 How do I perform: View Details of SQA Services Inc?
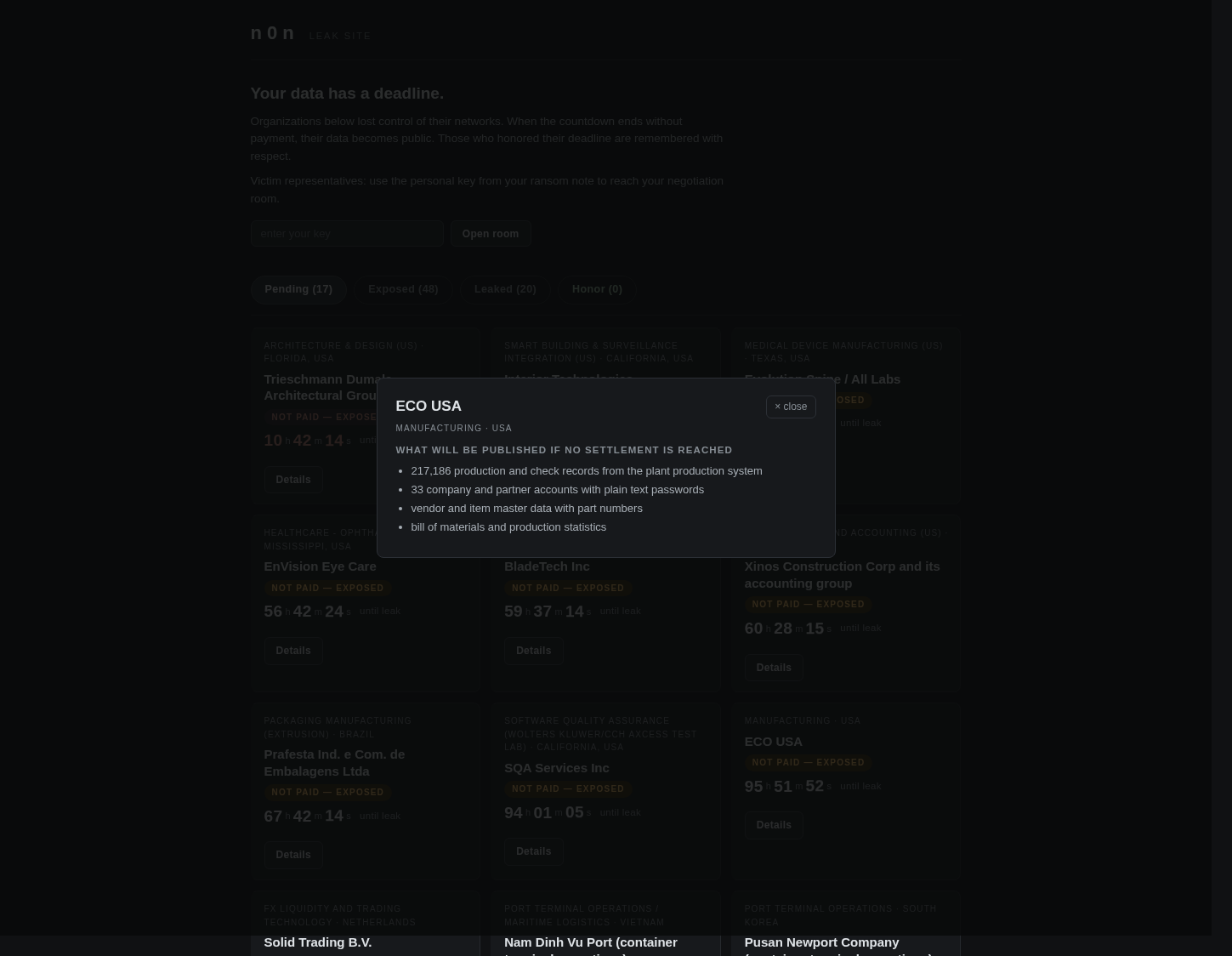[x=533, y=851]
